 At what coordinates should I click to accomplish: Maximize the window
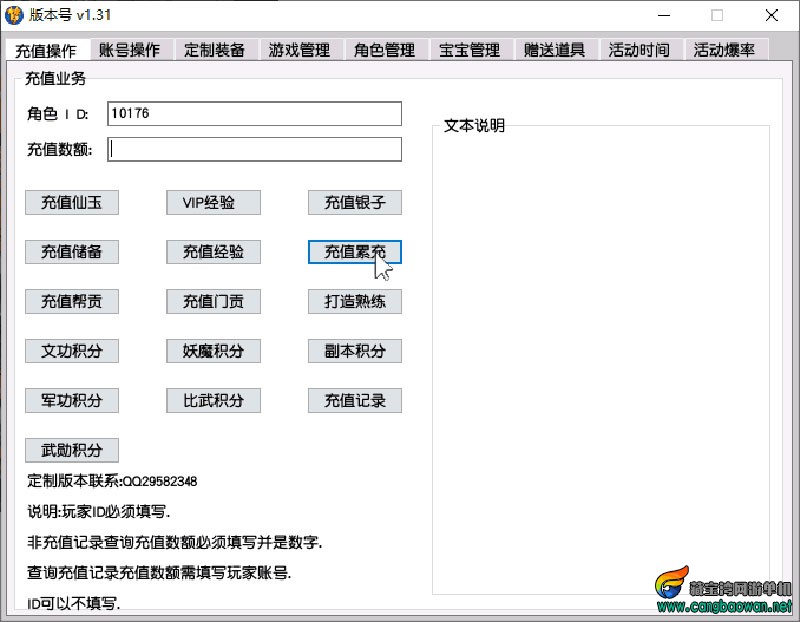tap(717, 15)
